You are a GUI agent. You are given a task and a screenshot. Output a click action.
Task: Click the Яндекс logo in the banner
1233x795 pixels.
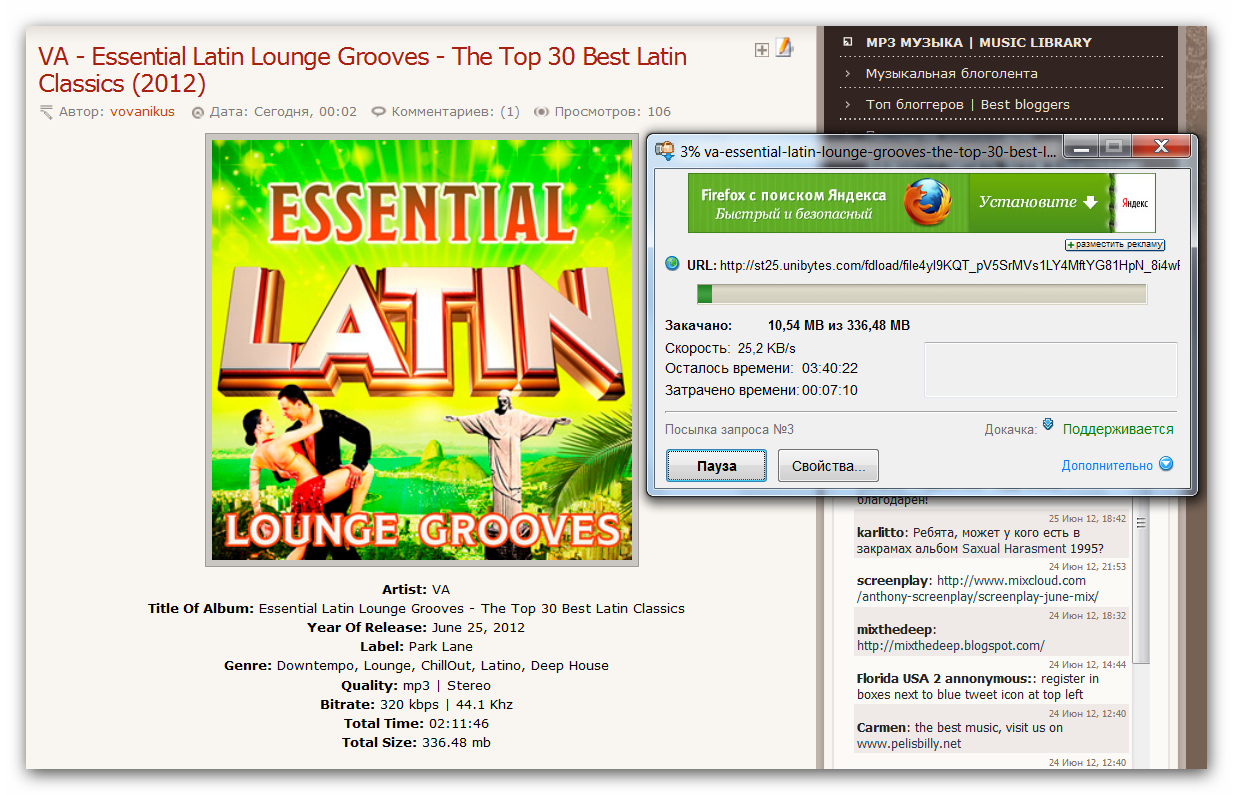[1135, 203]
